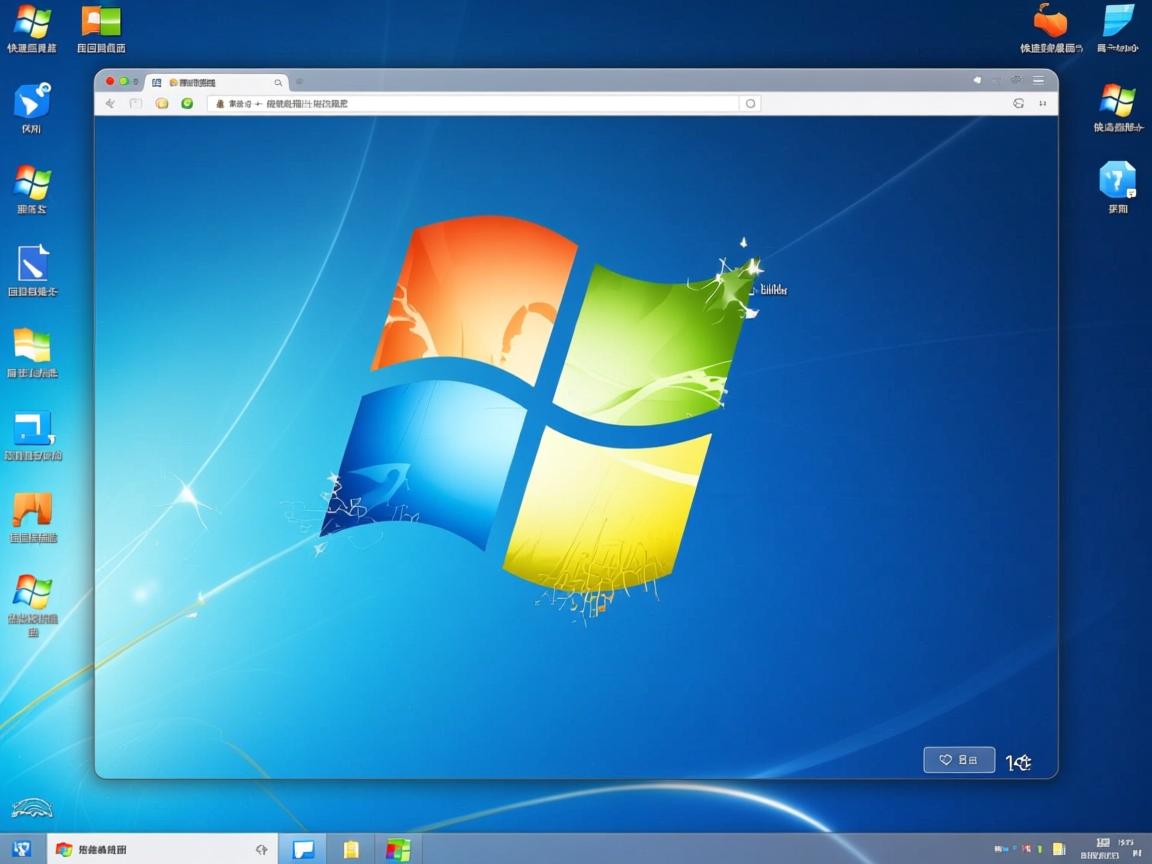Open the dropdown control at the address bar's right edge
Screen dimensions: 1152x864
(x=750, y=103)
